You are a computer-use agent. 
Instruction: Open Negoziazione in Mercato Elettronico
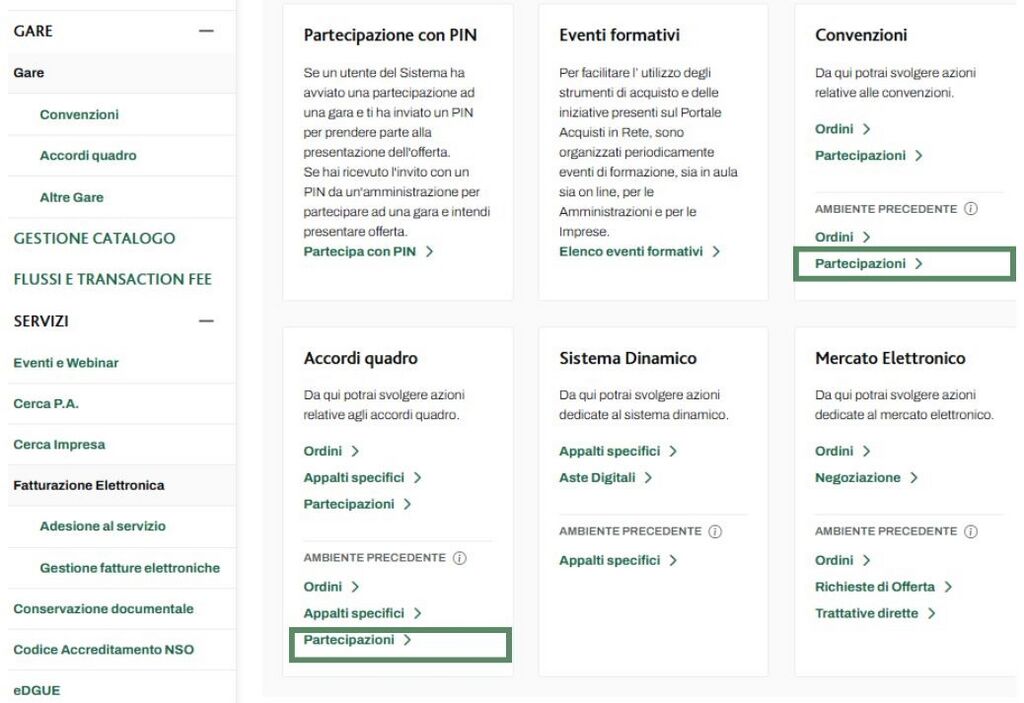[866, 478]
